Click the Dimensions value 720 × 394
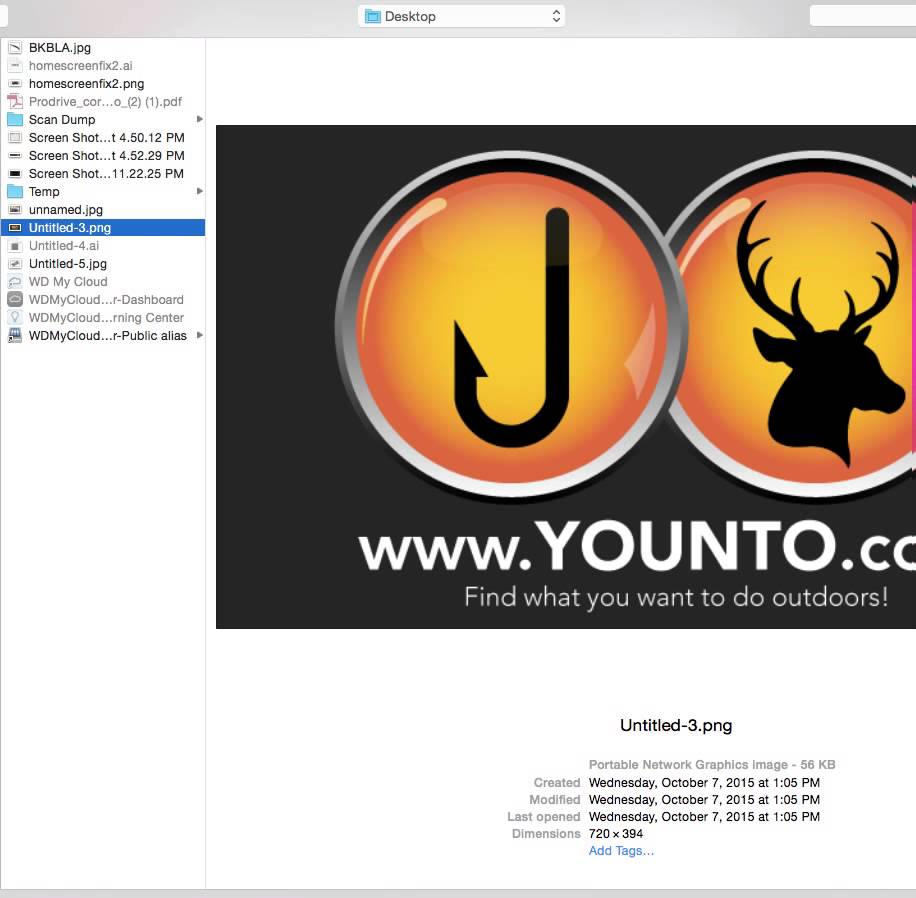This screenshot has width=916, height=898. [x=616, y=834]
